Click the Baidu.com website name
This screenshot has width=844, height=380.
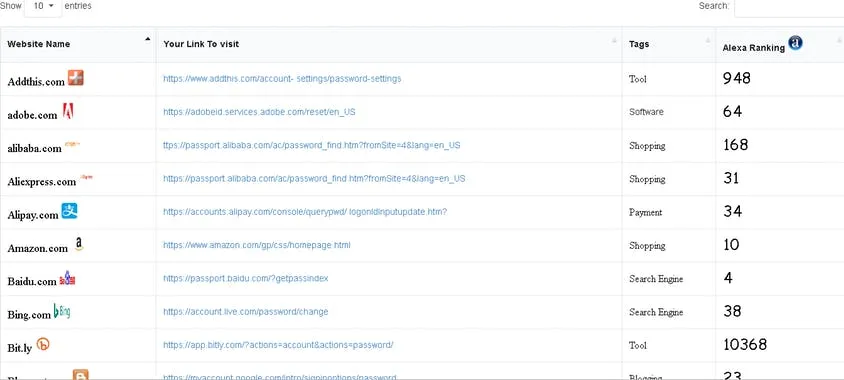[x=32, y=282]
